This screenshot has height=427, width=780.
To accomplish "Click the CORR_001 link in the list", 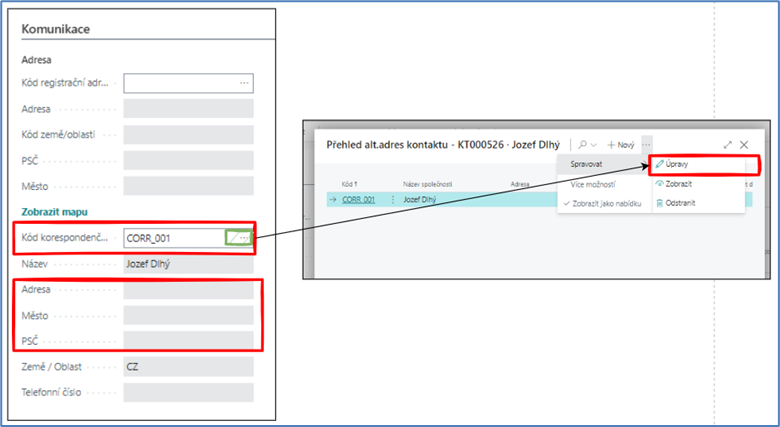I will (x=358, y=200).
